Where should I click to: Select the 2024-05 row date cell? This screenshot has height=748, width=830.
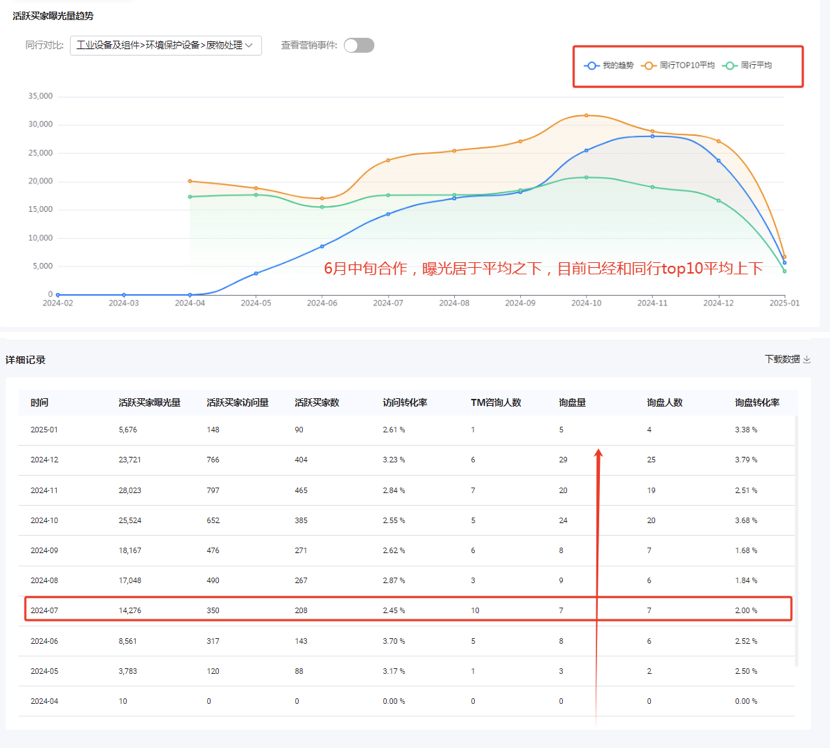(44, 671)
